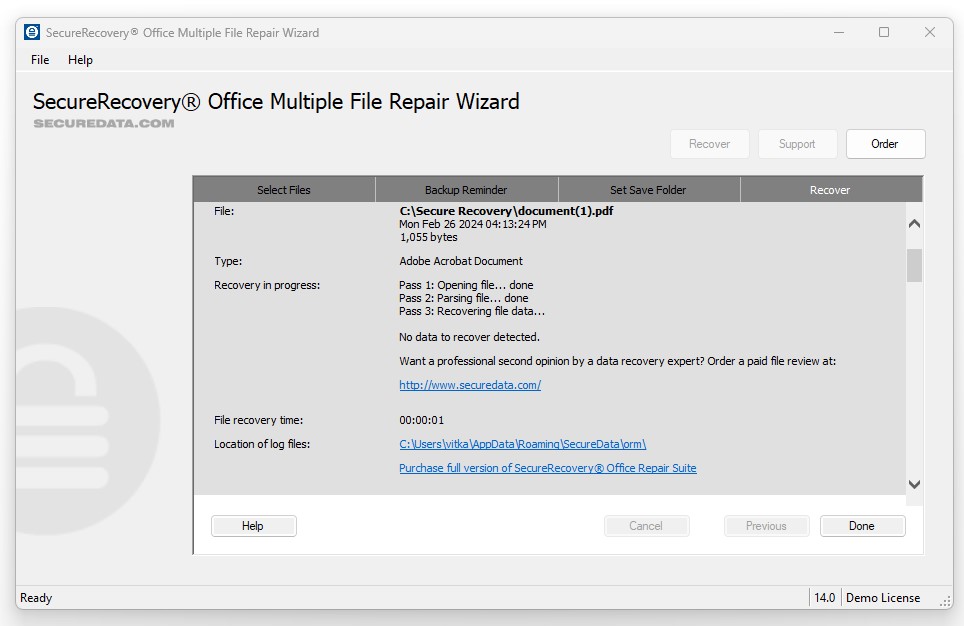Click the Previous button

pos(766,526)
